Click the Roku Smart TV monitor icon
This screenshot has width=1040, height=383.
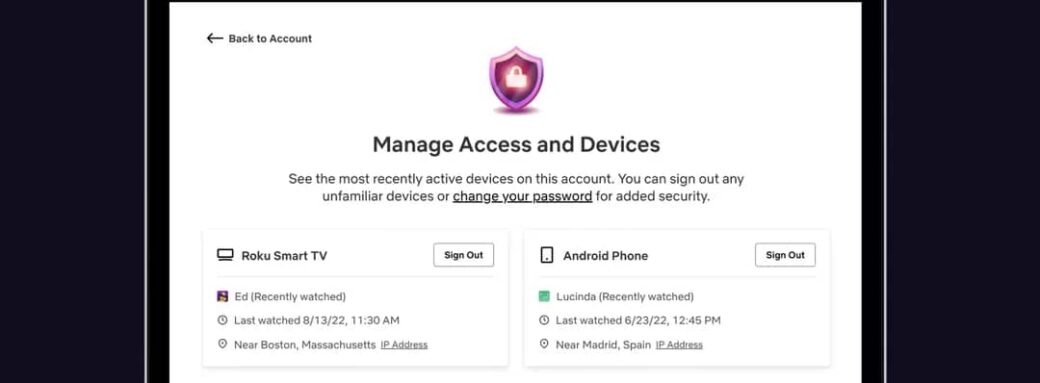tap(226, 256)
